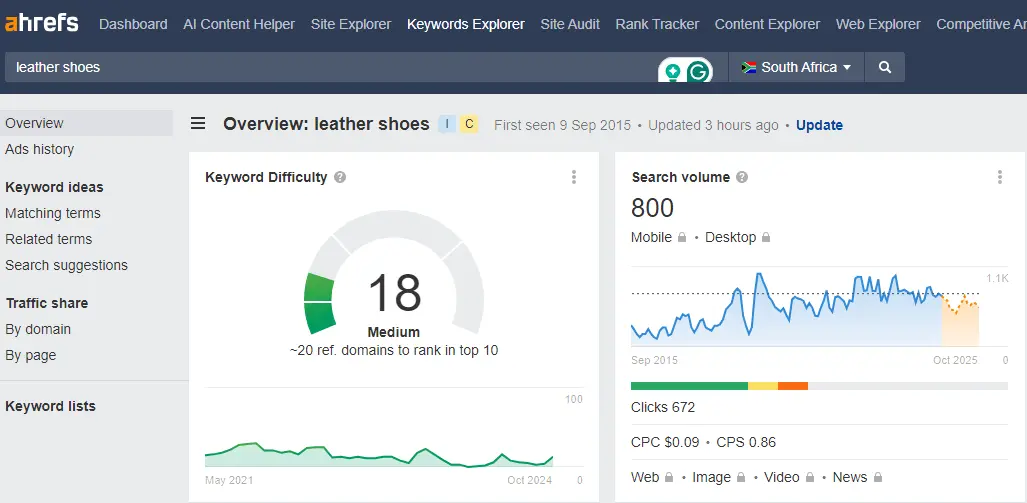Viewport: 1027px width, 503px height.
Task: Open the South Africa country dropdown
Action: pyautogui.click(x=796, y=67)
